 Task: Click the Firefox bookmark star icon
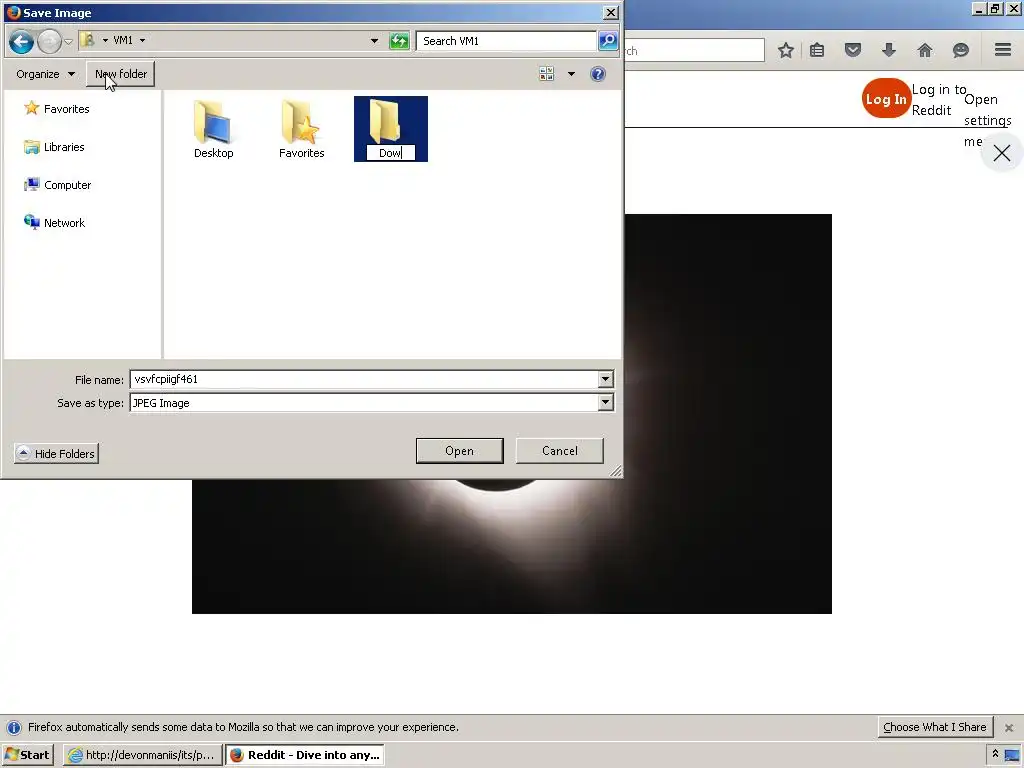tap(786, 50)
